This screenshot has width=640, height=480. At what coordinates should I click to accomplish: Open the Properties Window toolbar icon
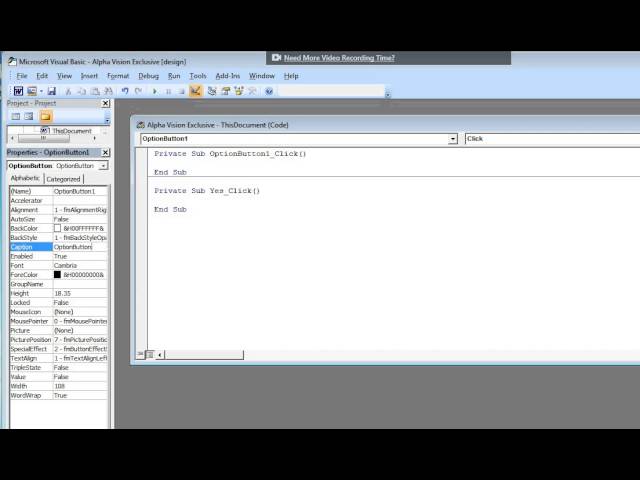[225, 91]
